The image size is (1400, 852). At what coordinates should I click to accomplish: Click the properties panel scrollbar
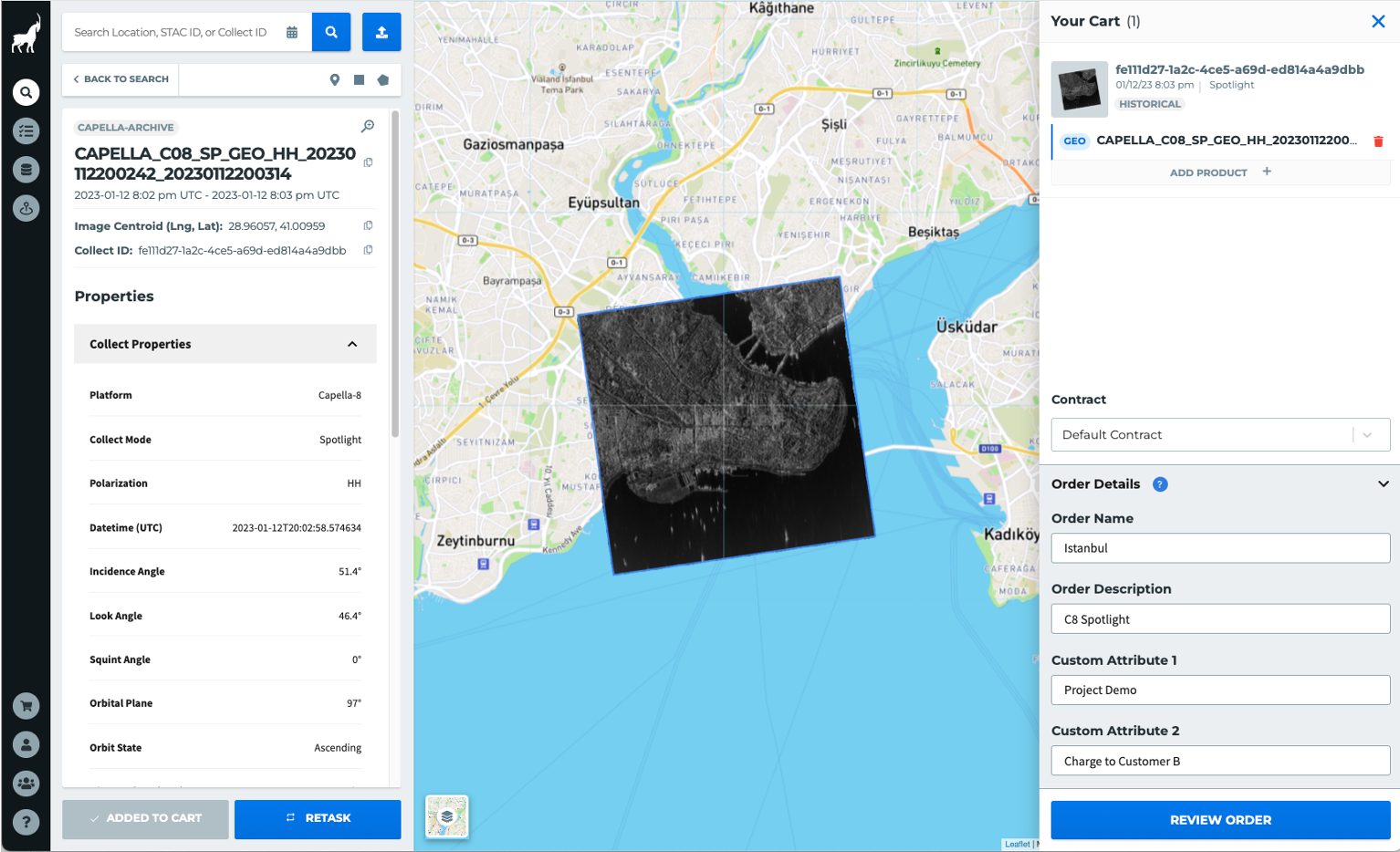(x=394, y=274)
